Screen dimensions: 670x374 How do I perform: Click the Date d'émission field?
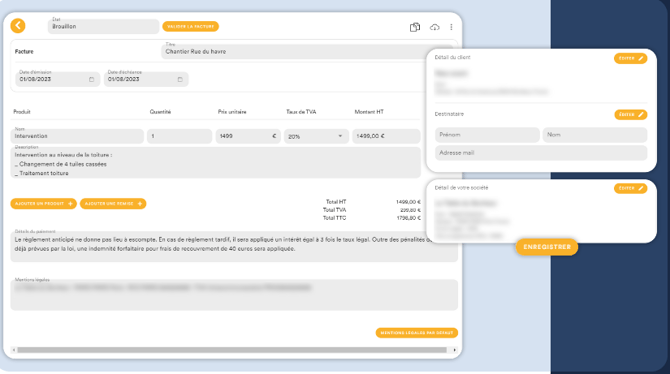[x=57, y=79]
